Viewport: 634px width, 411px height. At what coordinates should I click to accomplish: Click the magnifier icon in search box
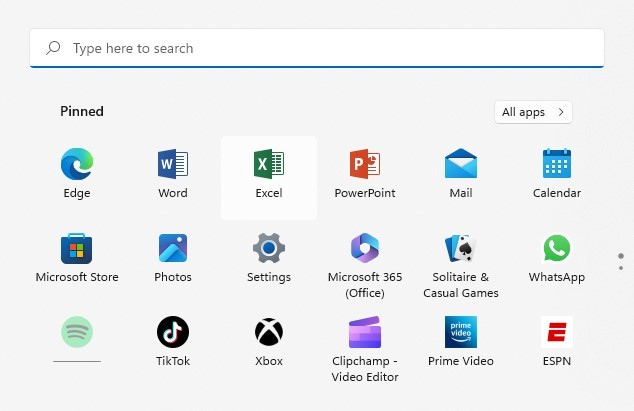coord(53,48)
